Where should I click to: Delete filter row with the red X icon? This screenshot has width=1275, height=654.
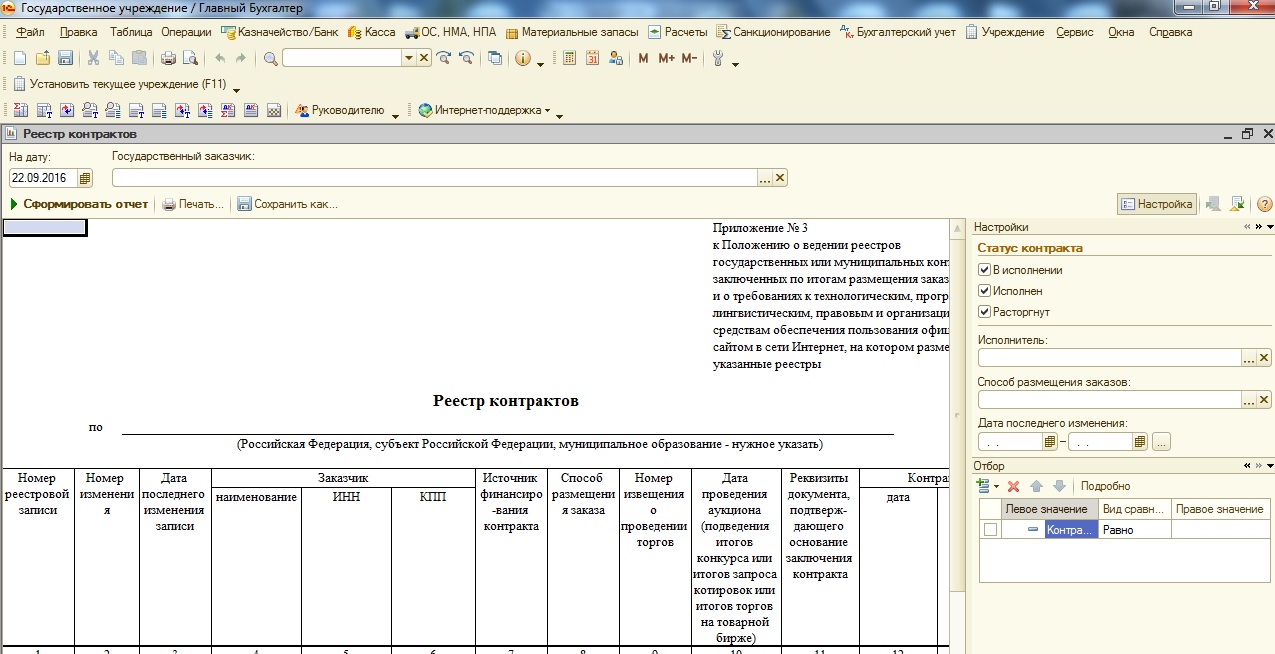(x=1013, y=486)
